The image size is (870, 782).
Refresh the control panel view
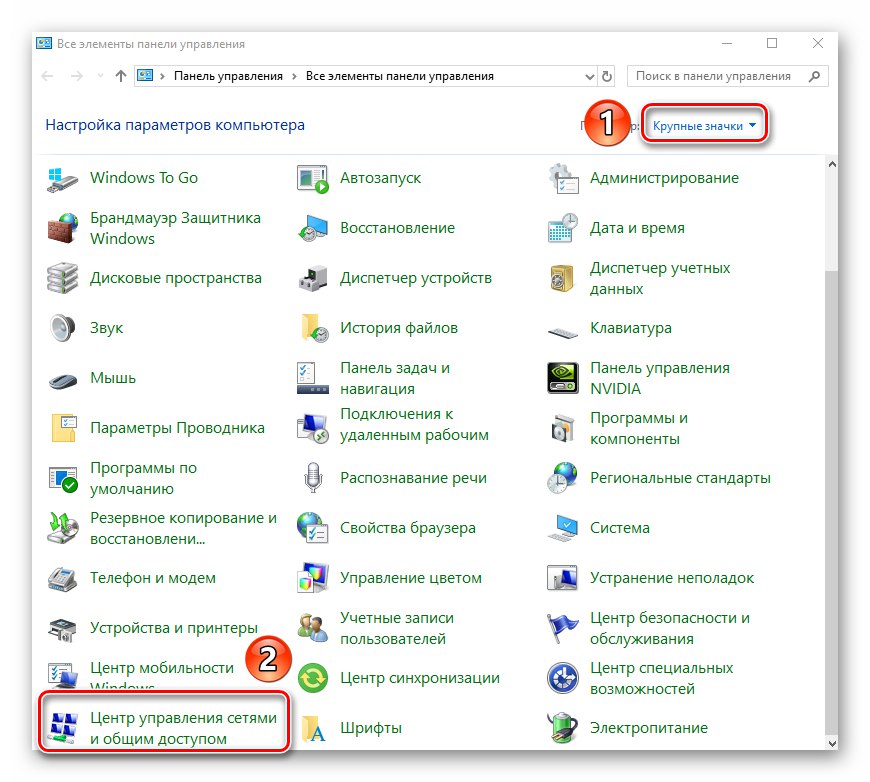(607, 77)
